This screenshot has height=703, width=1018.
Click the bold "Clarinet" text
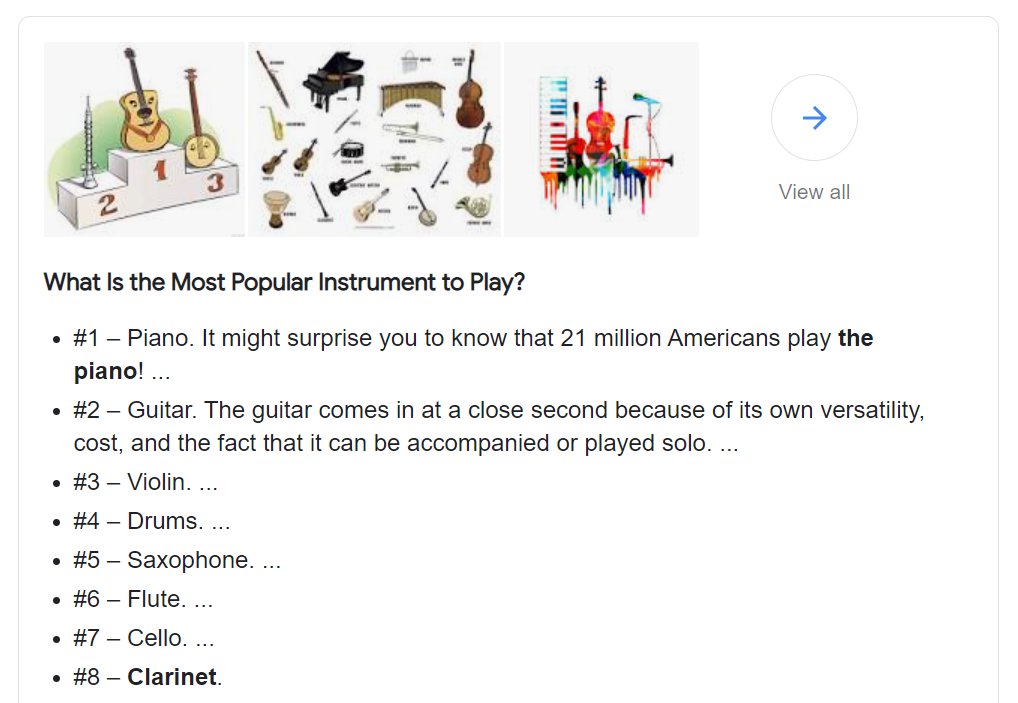172,677
